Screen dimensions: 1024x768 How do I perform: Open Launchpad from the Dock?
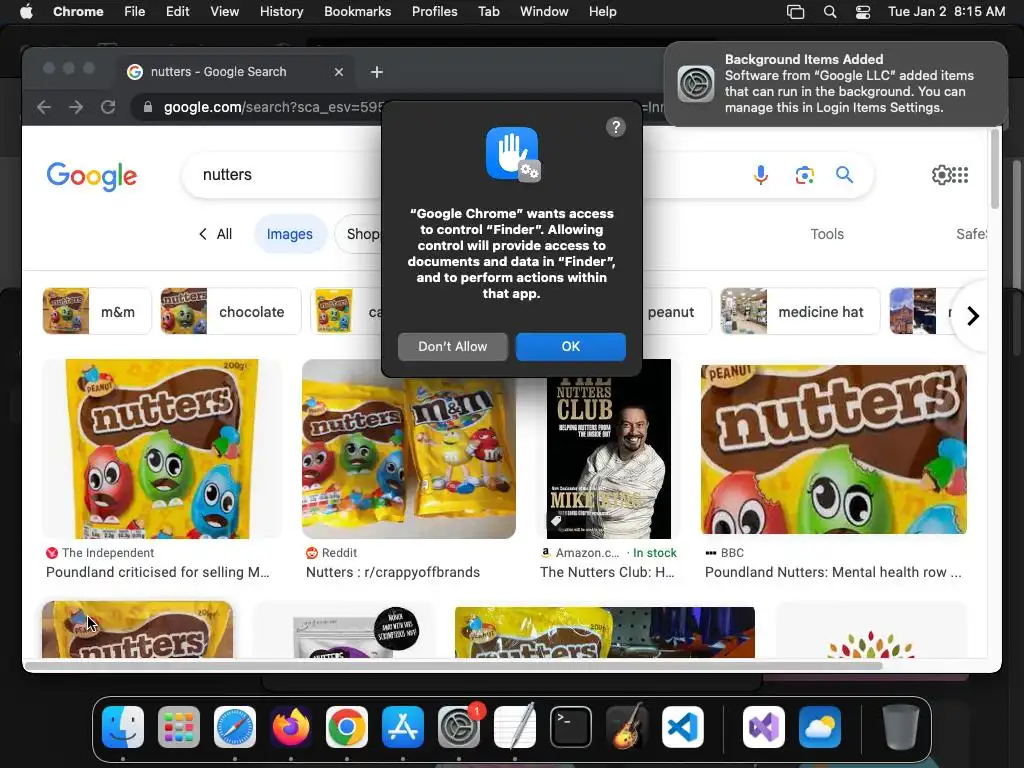[179, 727]
